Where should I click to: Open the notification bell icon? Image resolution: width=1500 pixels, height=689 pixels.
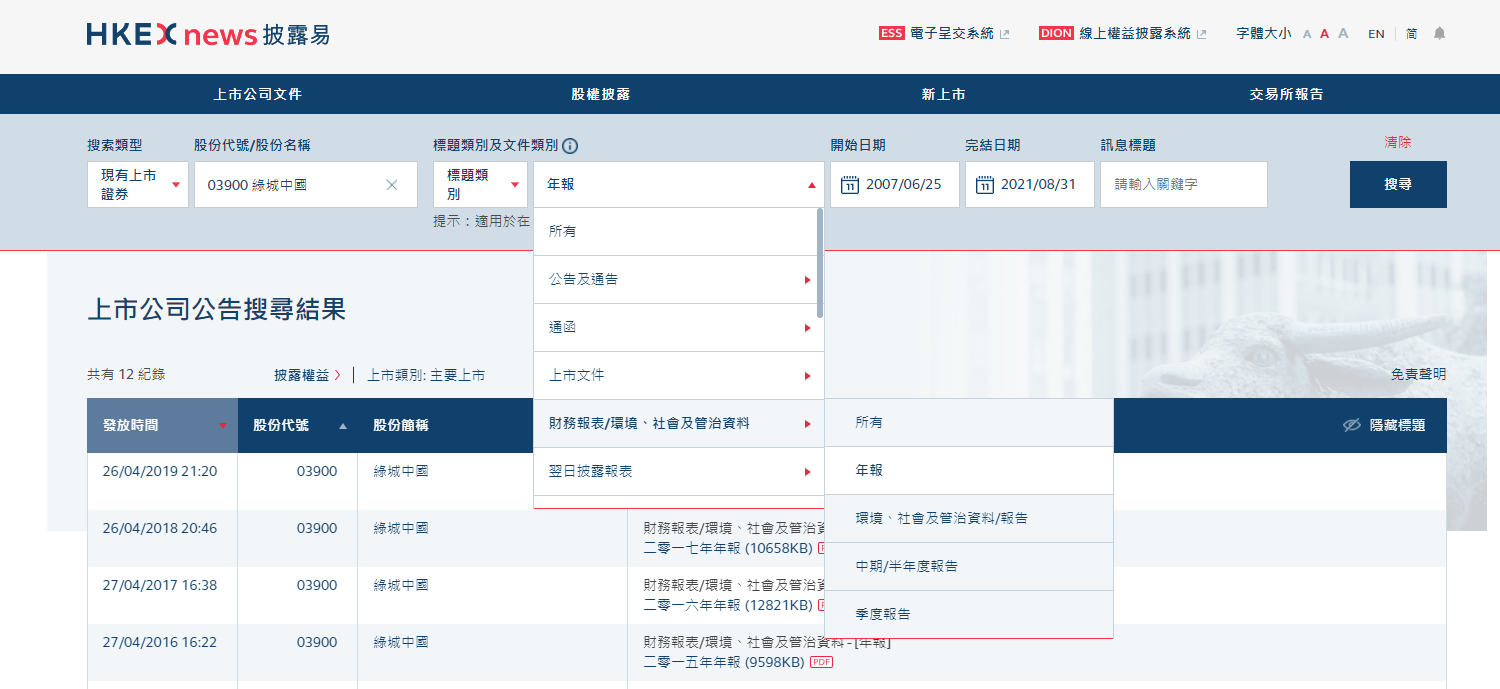1439,33
